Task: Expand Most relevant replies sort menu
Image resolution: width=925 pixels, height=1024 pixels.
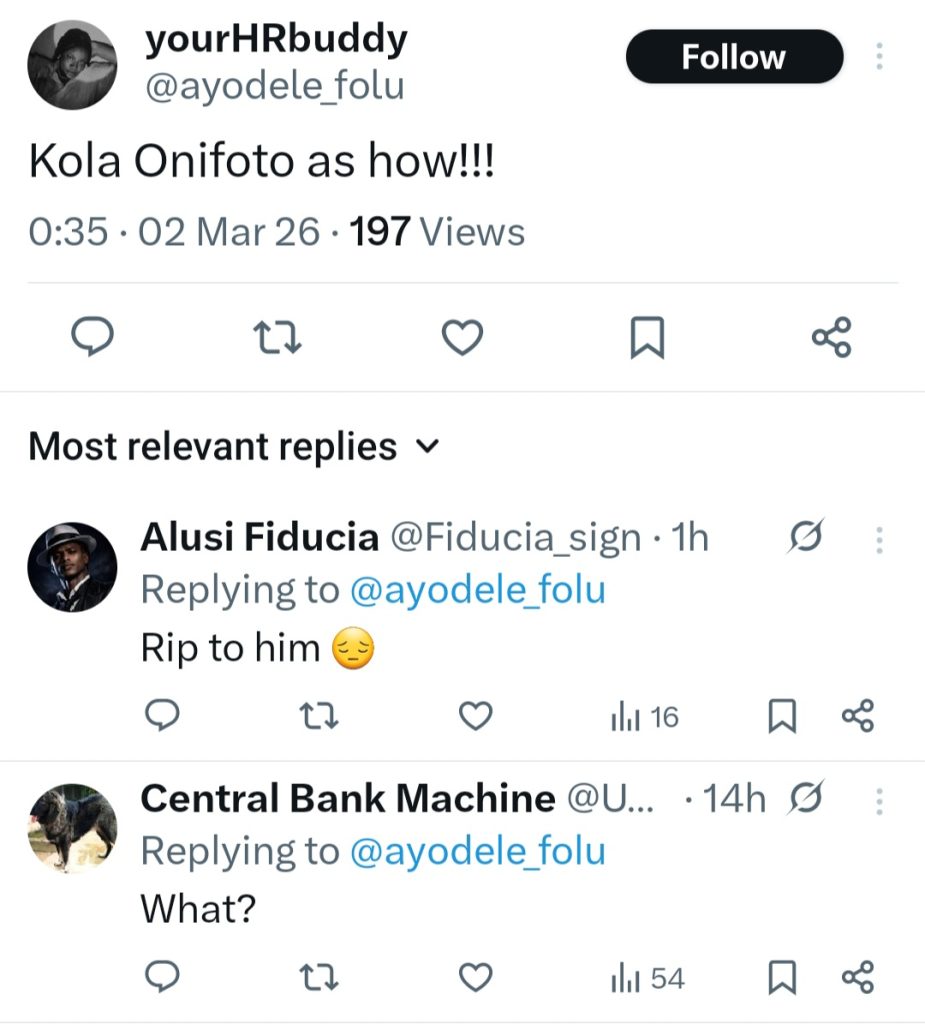Action: tap(428, 447)
